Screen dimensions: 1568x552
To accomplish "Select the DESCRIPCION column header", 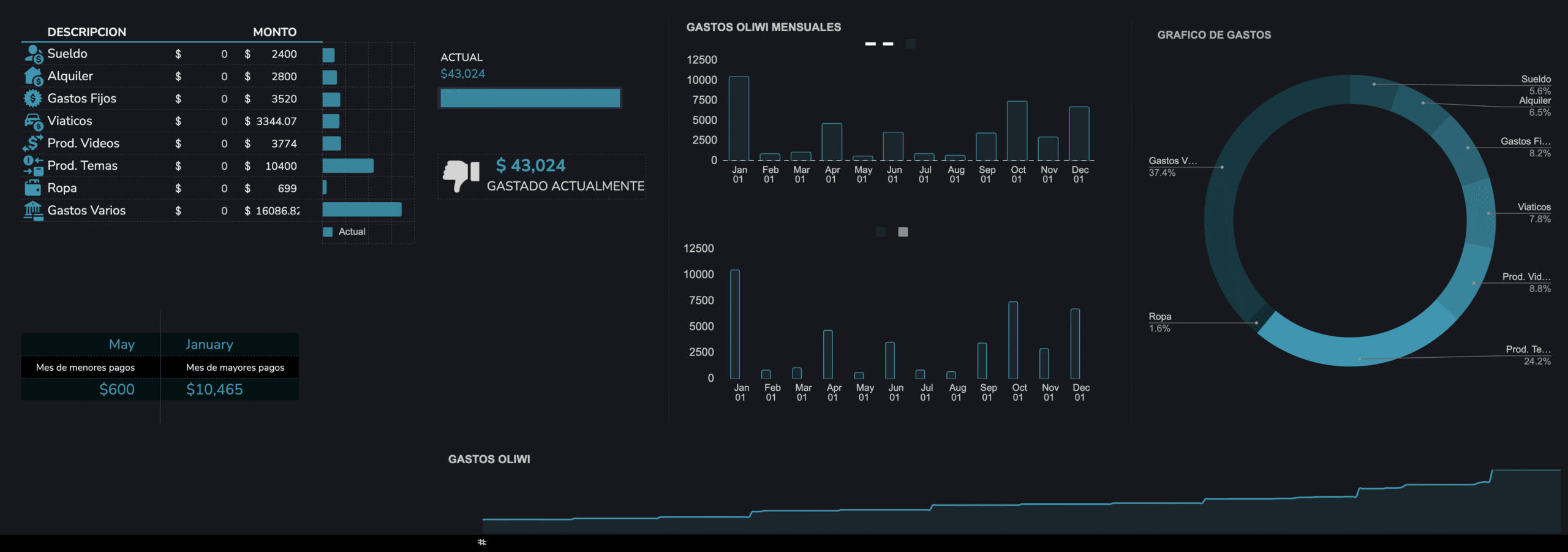I will click(87, 32).
